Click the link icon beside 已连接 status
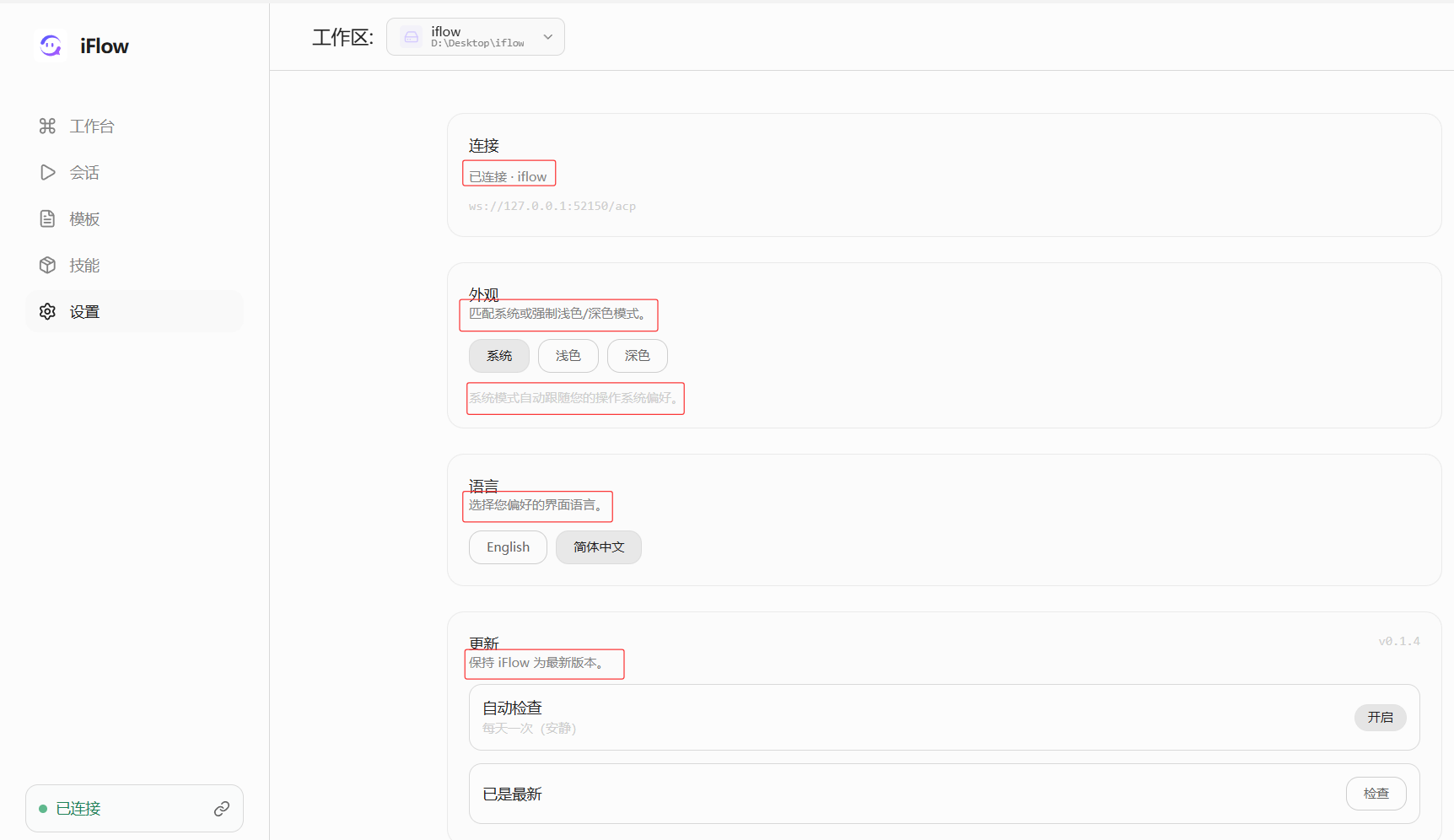The width and height of the screenshot is (1454, 840). click(x=222, y=809)
